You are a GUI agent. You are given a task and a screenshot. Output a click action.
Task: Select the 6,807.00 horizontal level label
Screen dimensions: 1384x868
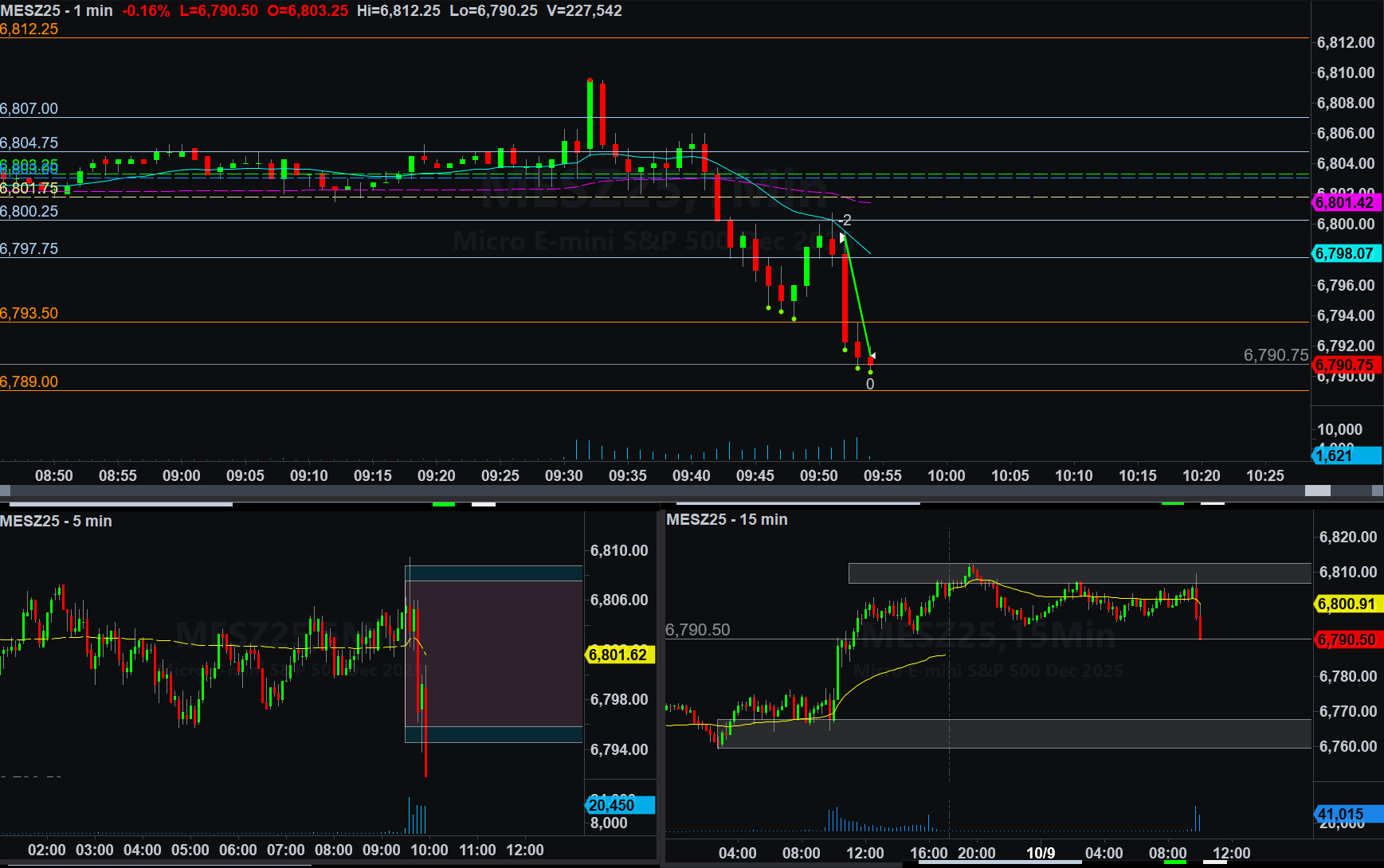pos(29,109)
